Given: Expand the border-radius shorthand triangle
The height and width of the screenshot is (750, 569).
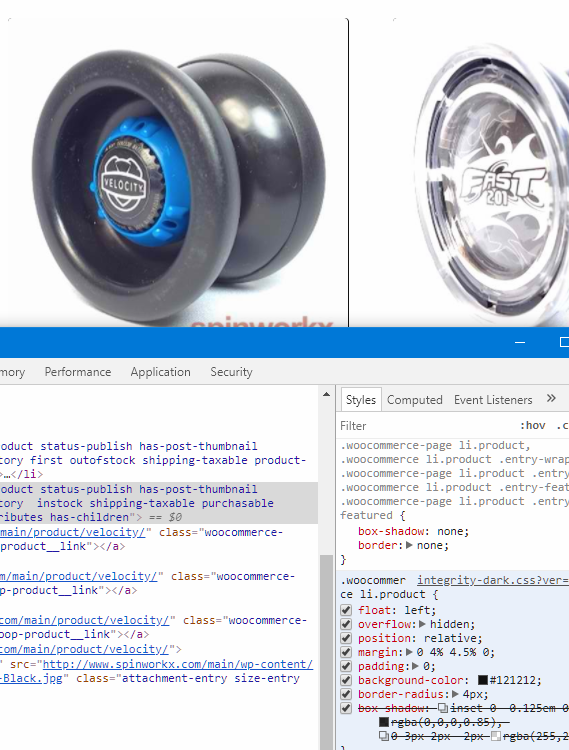Looking at the screenshot, I should 455,694.
